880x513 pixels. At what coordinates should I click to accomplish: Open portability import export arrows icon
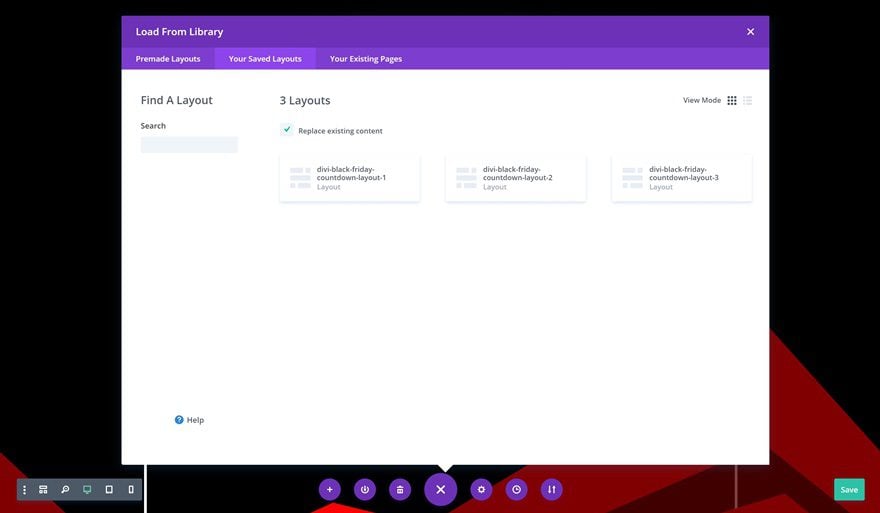[x=552, y=489]
